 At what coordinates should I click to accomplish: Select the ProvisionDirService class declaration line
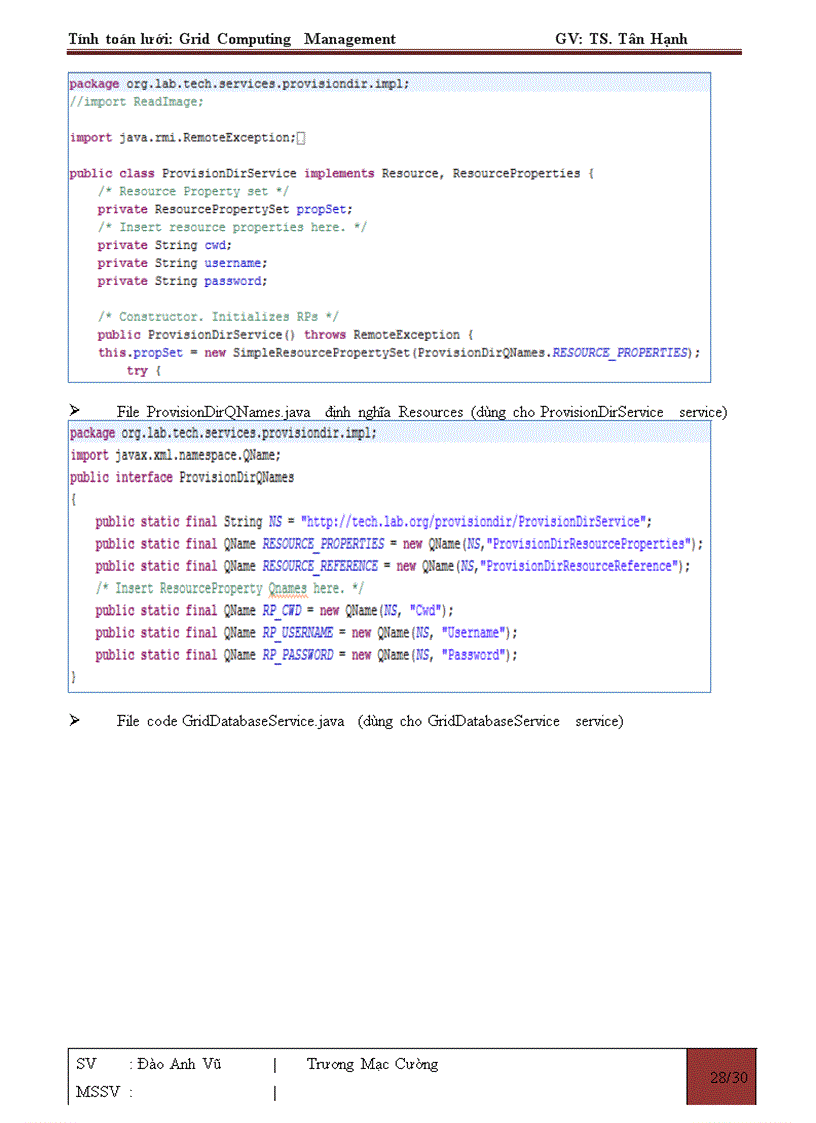(x=330, y=173)
